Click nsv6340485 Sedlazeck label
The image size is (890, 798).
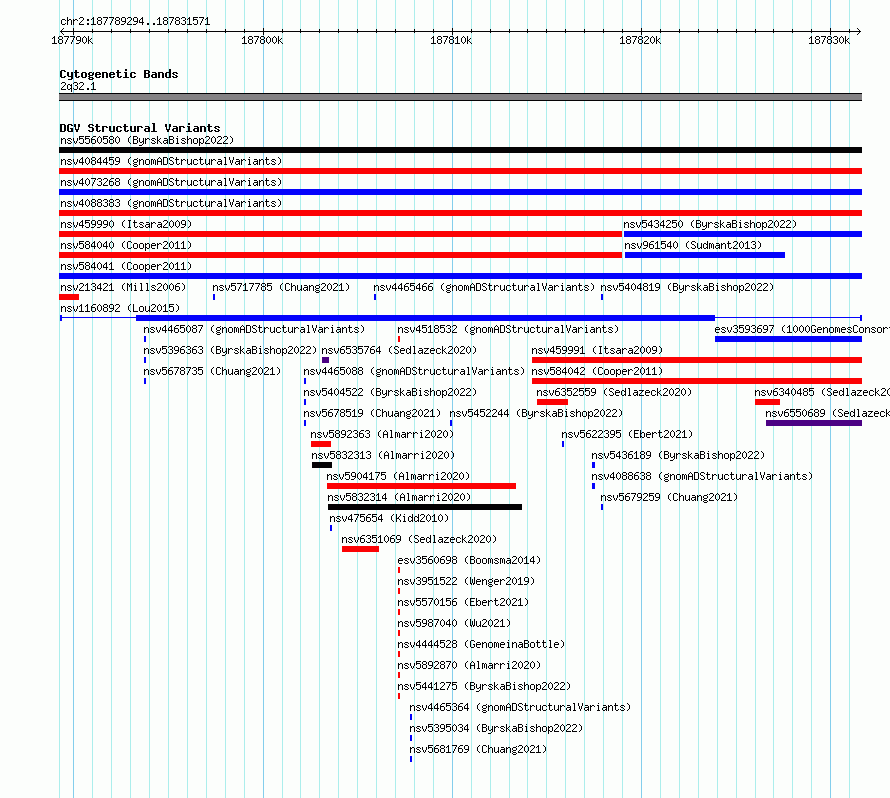[x=822, y=392]
